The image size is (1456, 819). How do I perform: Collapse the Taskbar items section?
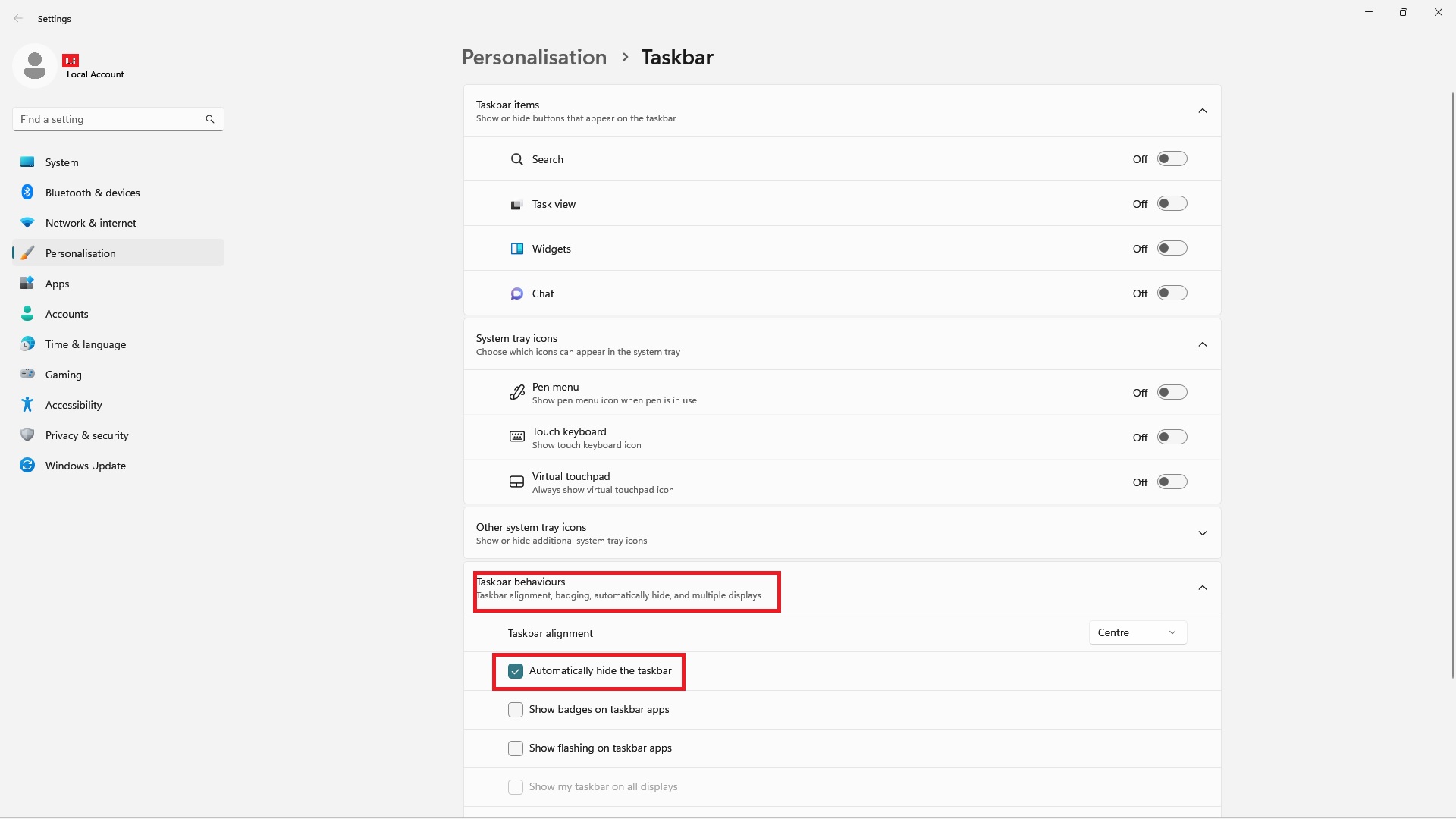point(1202,111)
